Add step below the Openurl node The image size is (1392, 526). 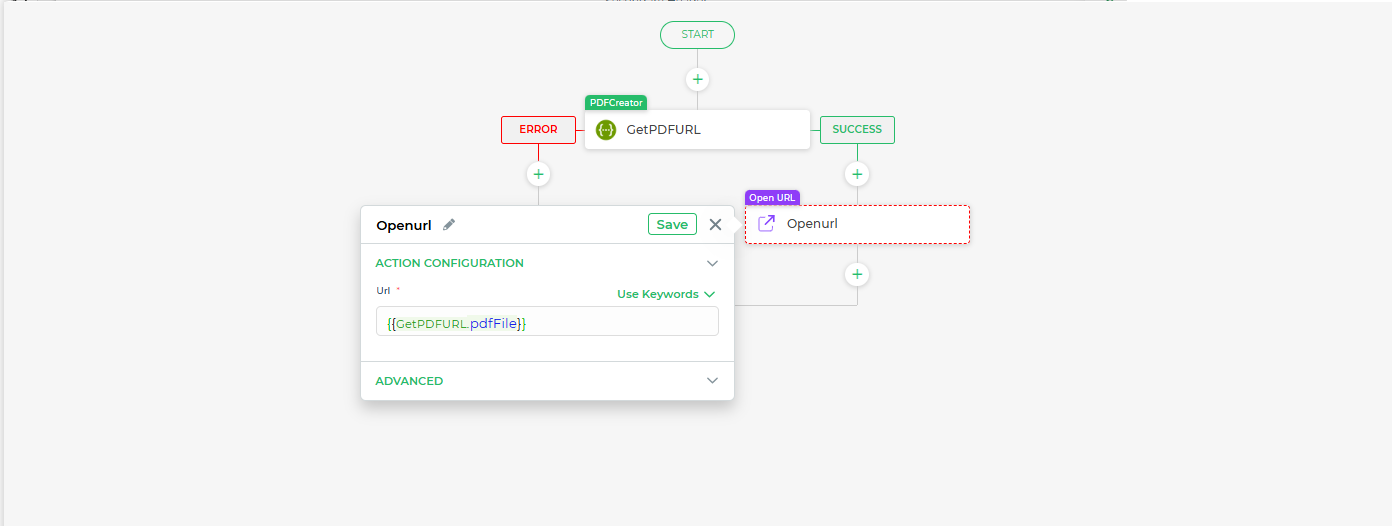coord(857,274)
